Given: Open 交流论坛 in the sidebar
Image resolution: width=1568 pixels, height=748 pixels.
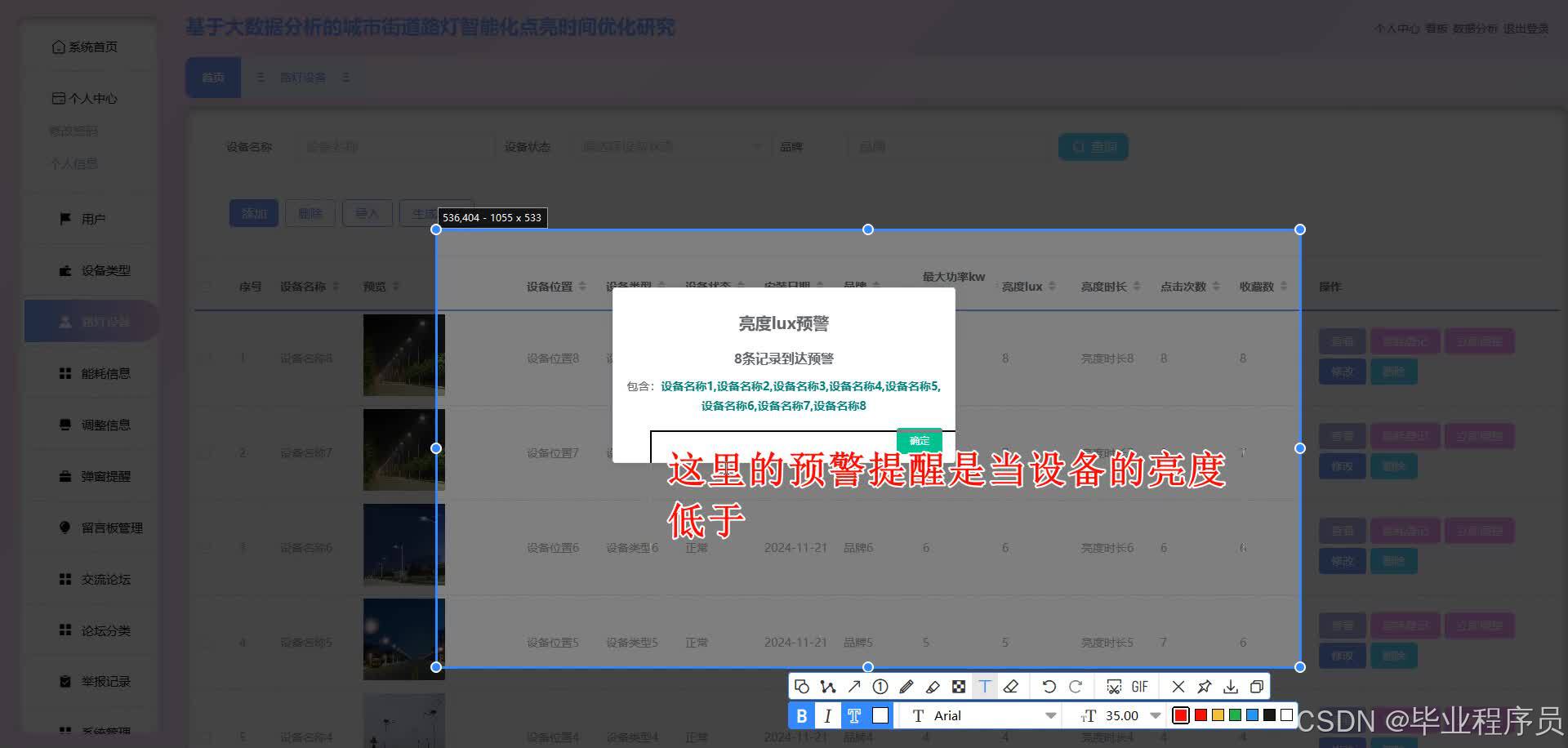Looking at the screenshot, I should pos(95,579).
